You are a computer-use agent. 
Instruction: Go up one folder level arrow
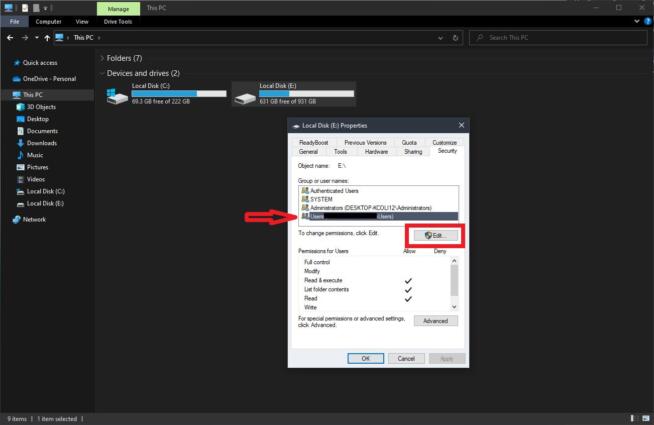click(x=47, y=38)
